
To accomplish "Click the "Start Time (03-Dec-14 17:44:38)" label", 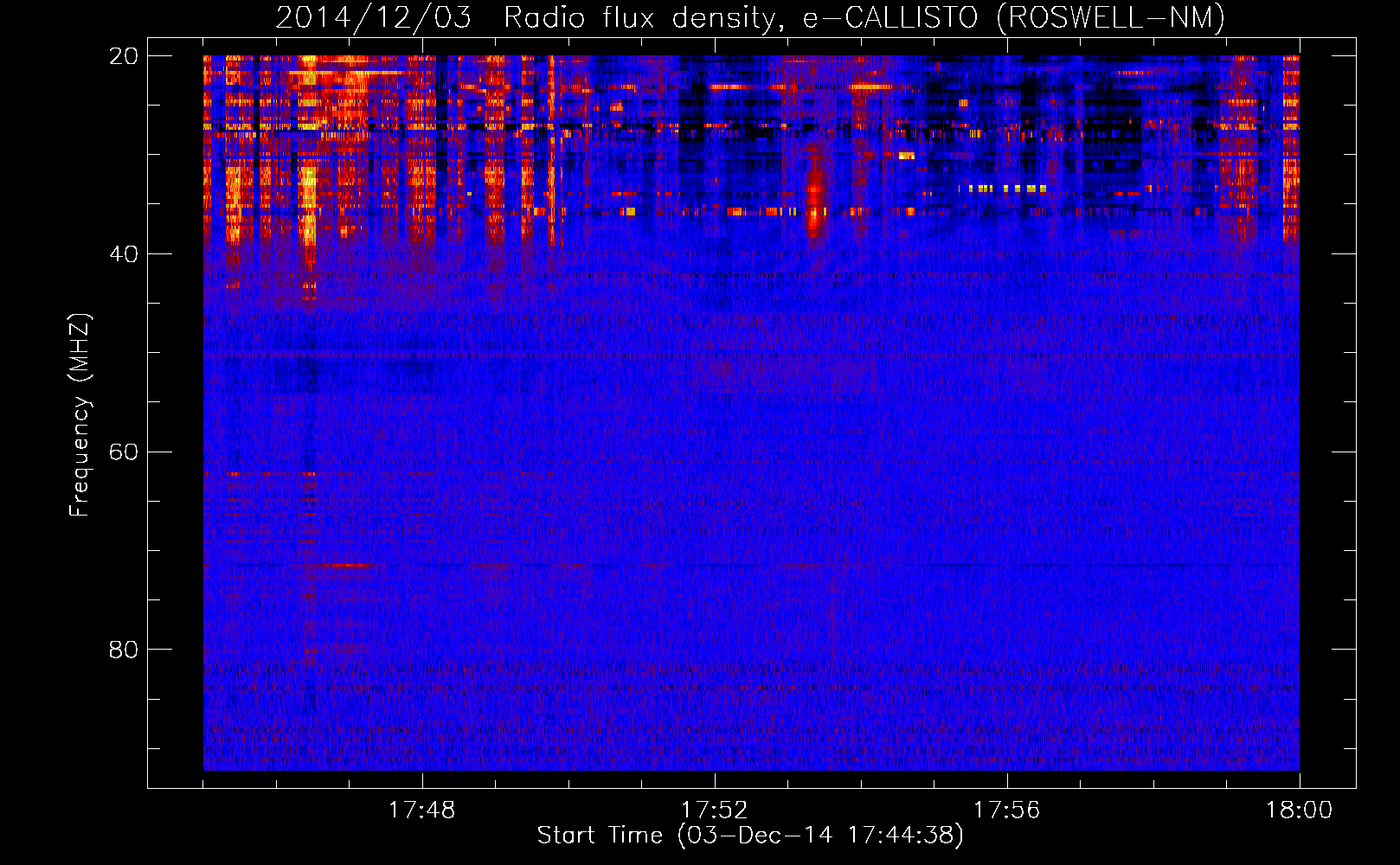I will [750, 836].
